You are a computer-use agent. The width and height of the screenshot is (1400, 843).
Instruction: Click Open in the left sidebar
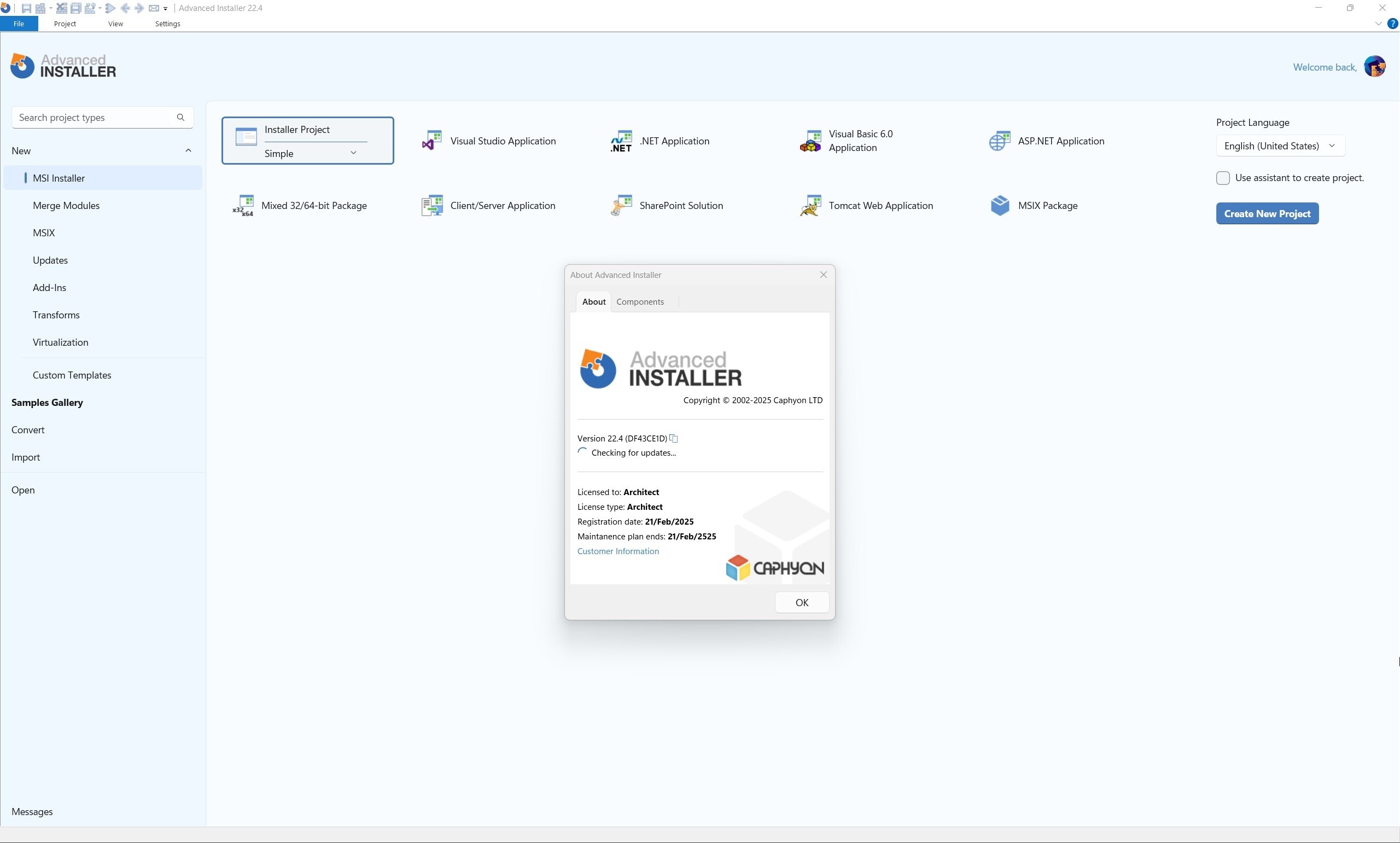click(x=24, y=490)
